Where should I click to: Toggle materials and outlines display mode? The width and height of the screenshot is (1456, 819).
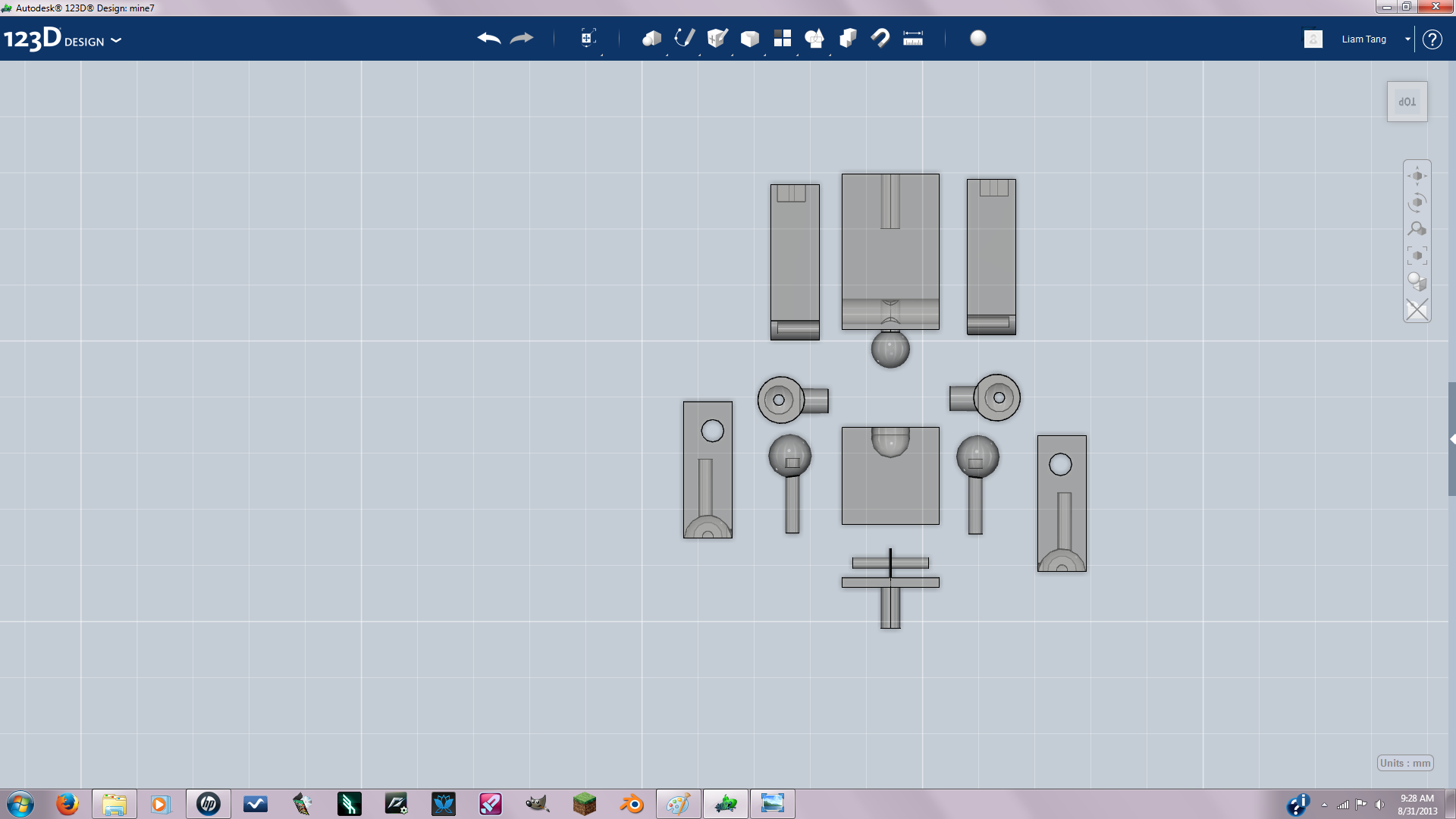click(1417, 282)
